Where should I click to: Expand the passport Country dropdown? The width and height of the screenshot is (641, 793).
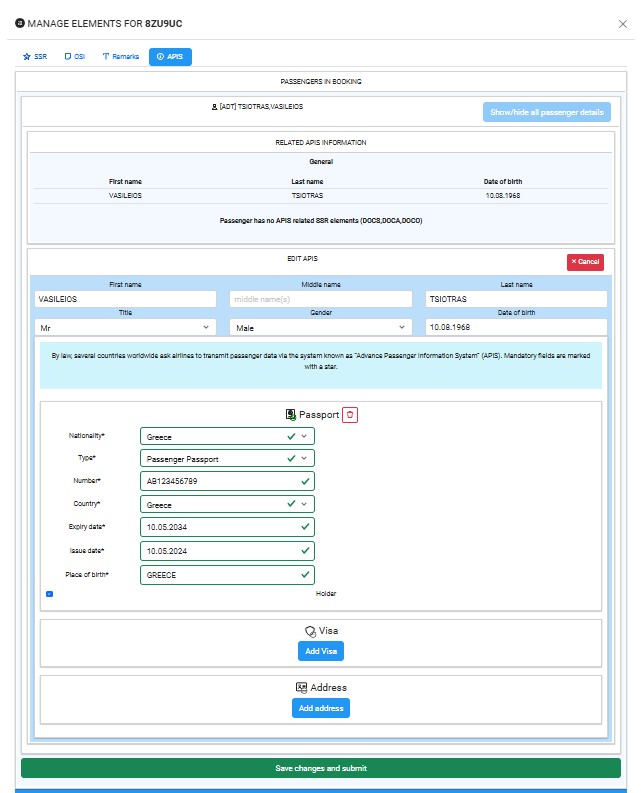[227, 504]
